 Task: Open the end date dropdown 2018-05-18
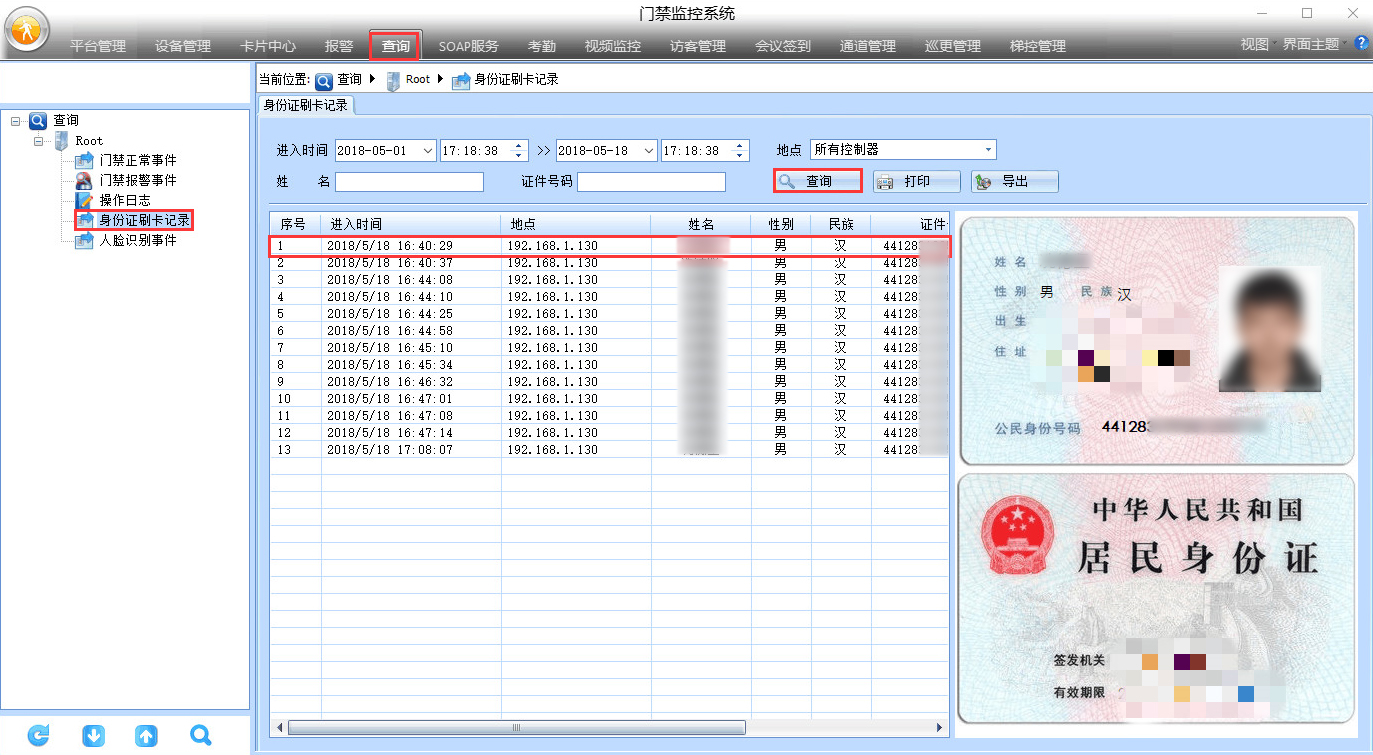click(x=648, y=151)
